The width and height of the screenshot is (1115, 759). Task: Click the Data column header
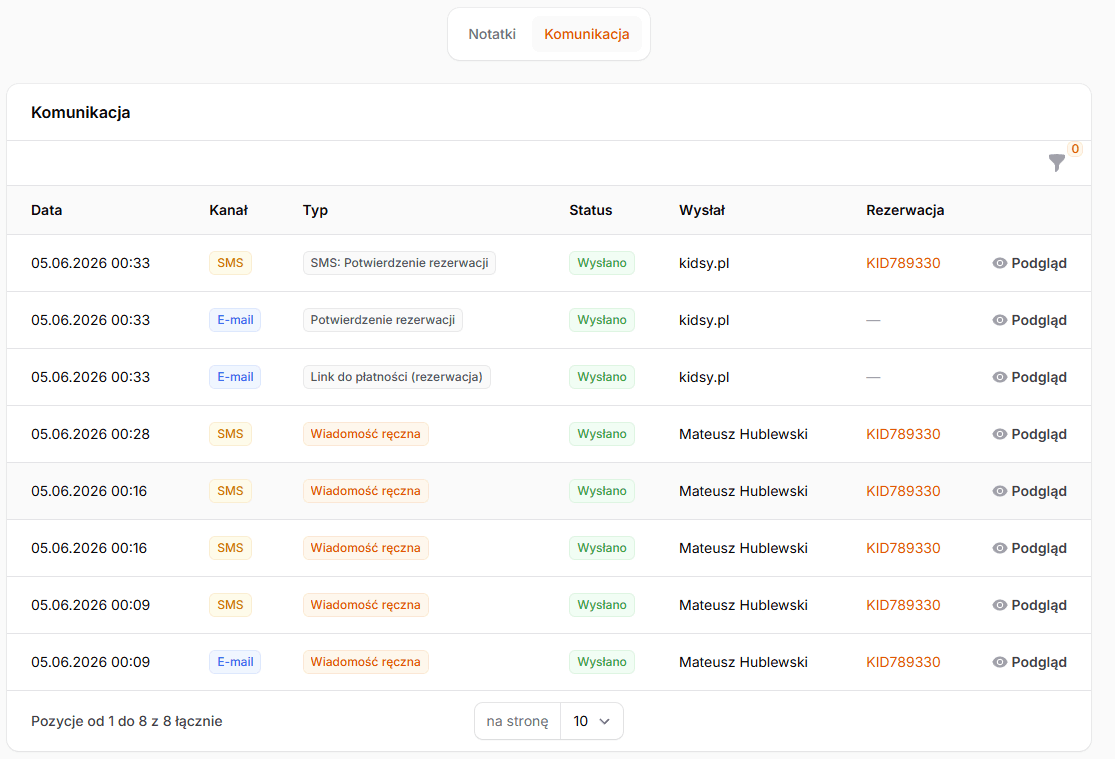pyautogui.click(x=46, y=210)
